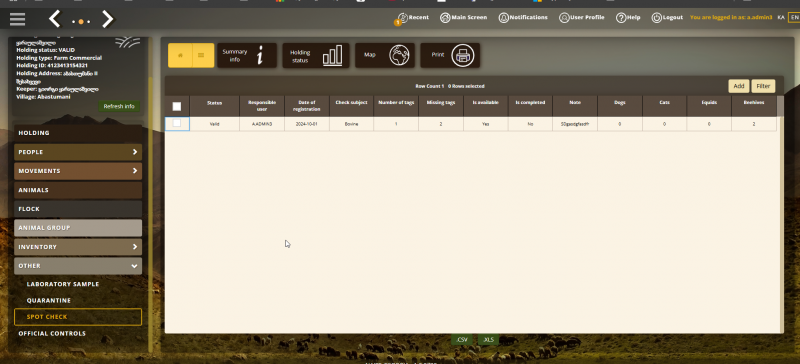Click the Main Screen home icon
The width and height of the screenshot is (800, 364).
pos(444,18)
